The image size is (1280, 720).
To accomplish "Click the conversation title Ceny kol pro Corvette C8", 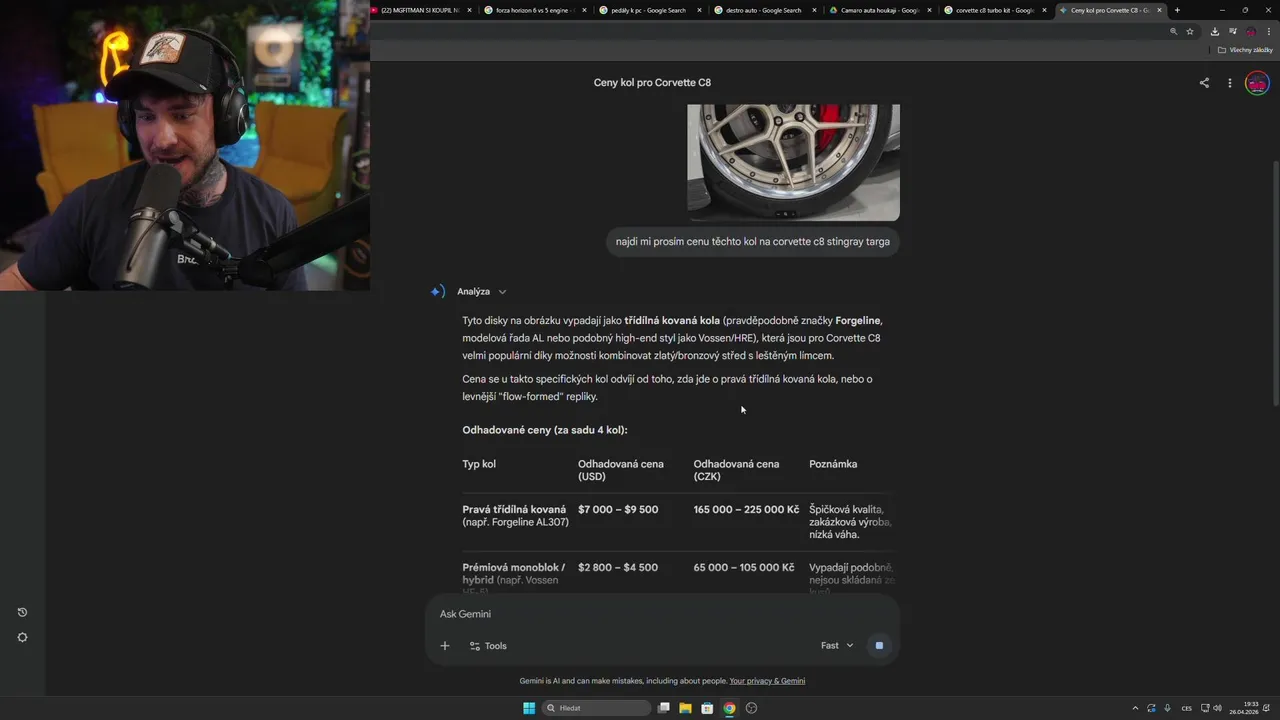I will pos(652,83).
